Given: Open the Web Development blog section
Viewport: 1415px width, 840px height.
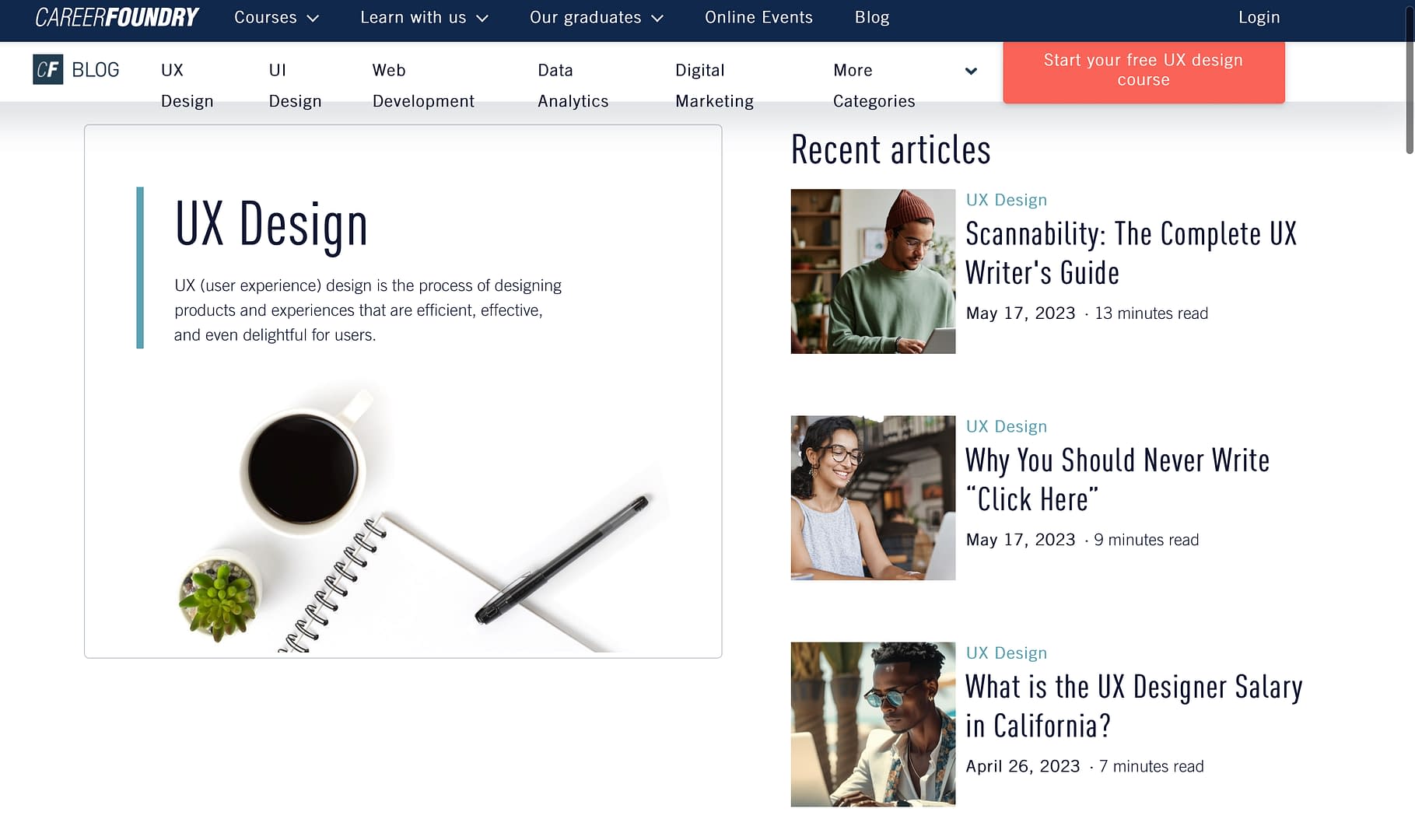Looking at the screenshot, I should pyautogui.click(x=423, y=85).
